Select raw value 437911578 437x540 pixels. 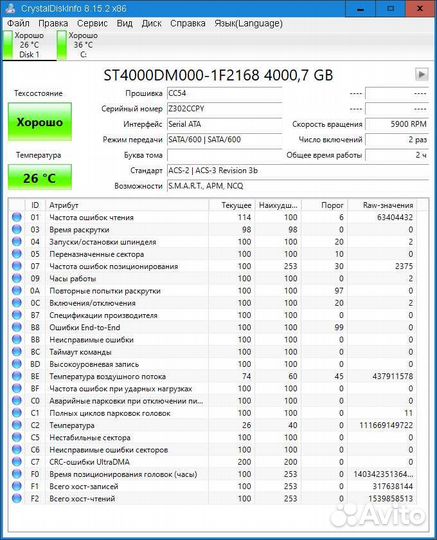pos(393,376)
